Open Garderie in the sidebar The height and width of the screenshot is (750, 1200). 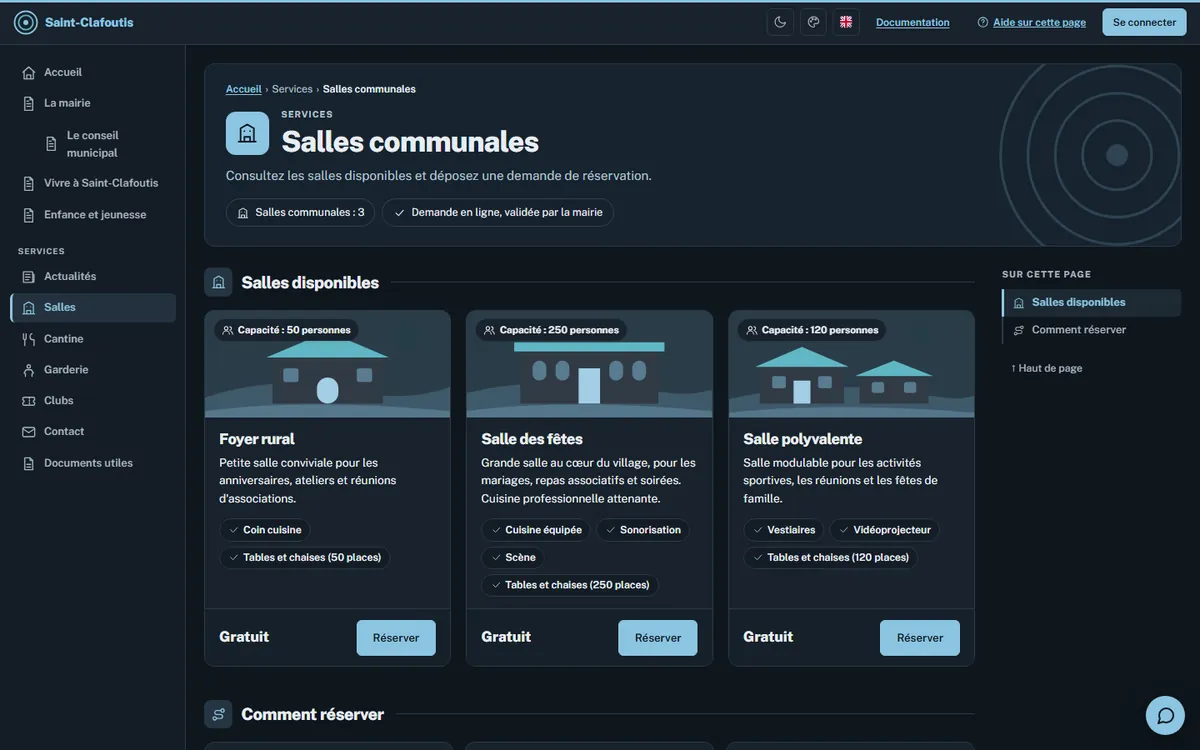(93, 369)
